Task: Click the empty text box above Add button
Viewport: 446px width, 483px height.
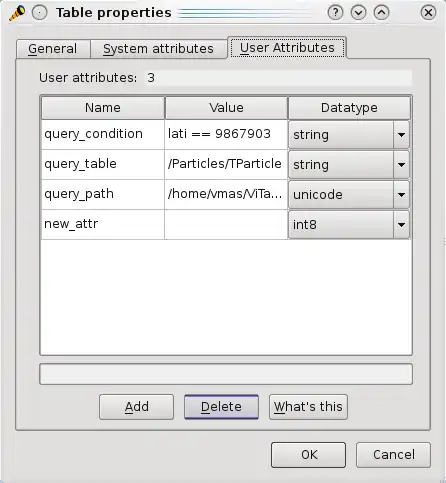Action: coord(226,374)
